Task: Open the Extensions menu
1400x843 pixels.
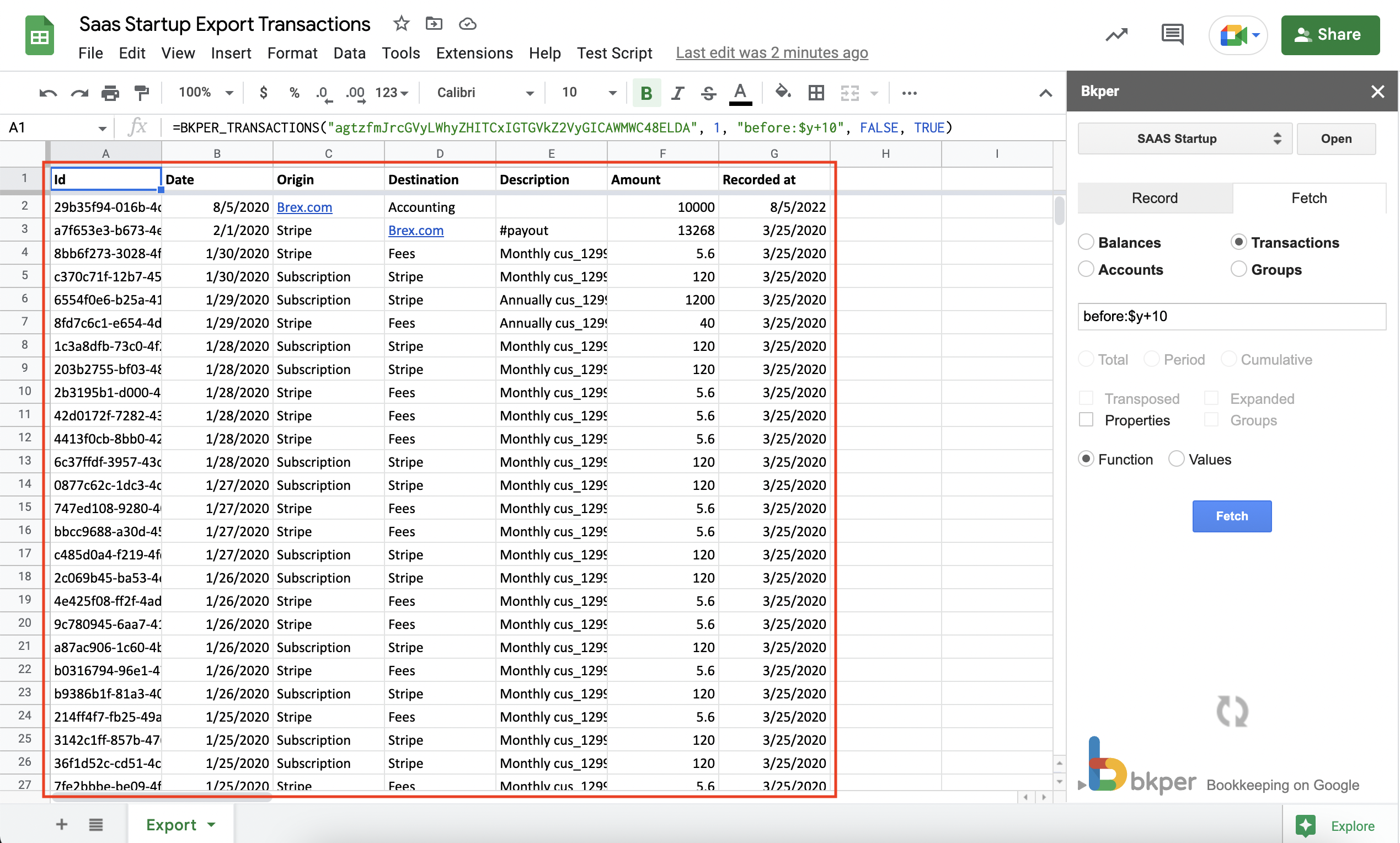Action: (474, 53)
